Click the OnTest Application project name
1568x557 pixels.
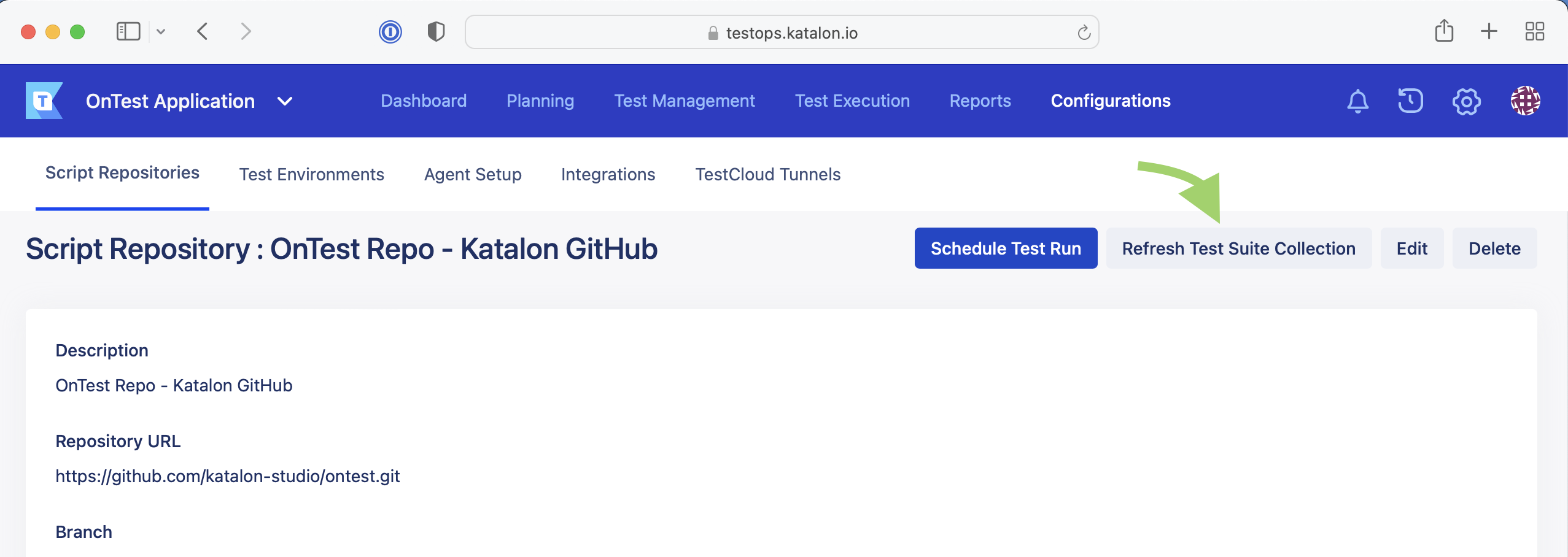[170, 101]
